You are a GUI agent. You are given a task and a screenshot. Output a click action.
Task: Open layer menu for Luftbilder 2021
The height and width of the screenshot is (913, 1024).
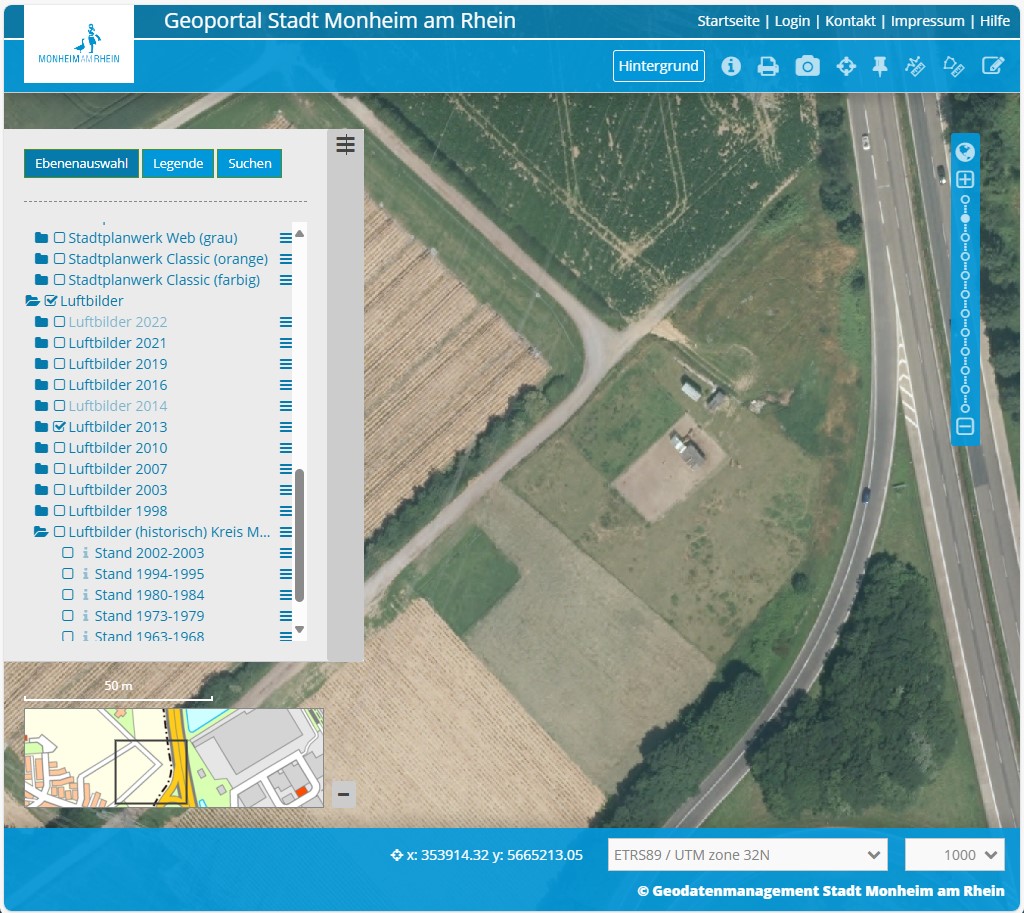pos(285,343)
